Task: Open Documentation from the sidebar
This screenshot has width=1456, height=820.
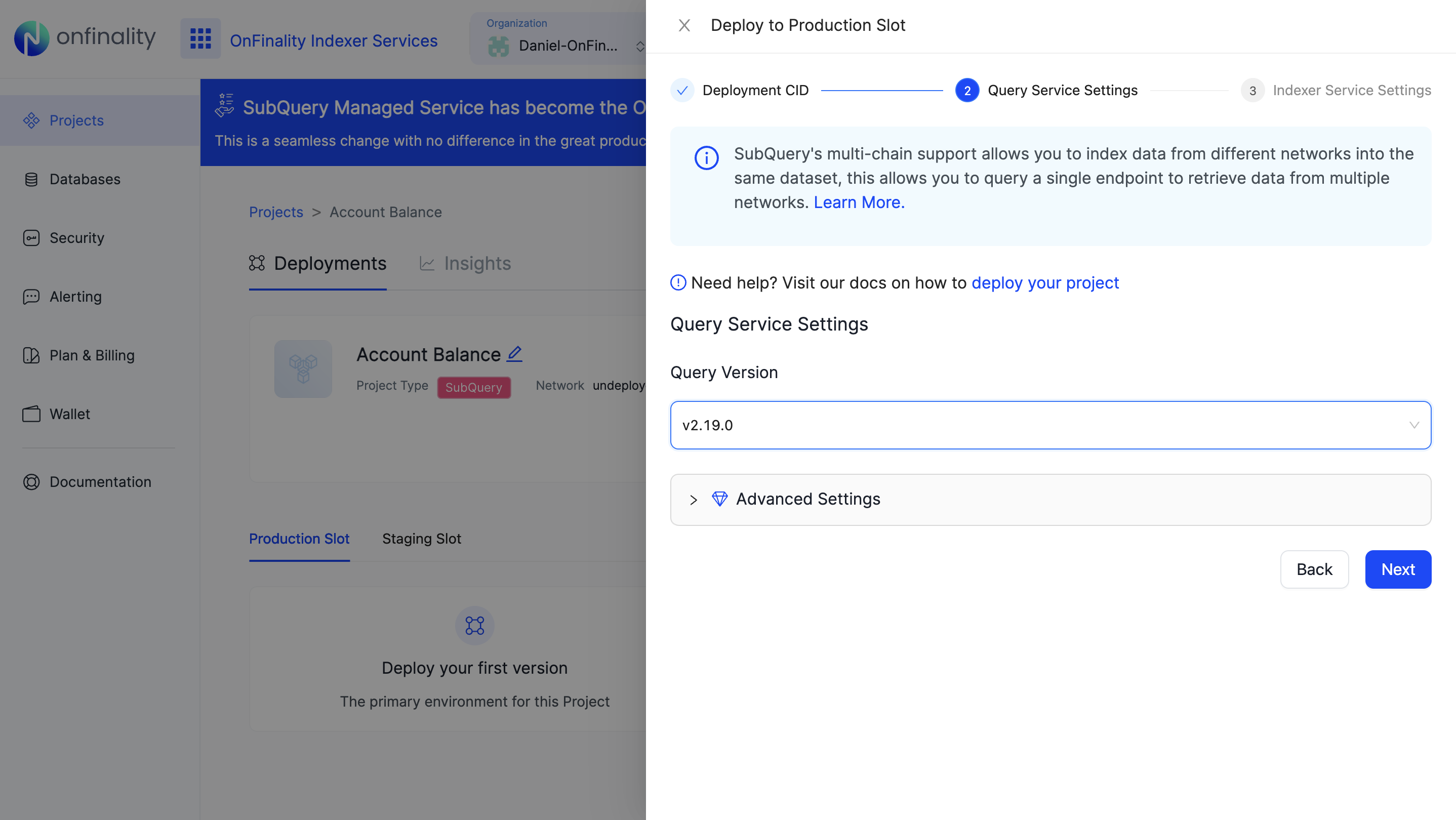Action: (100, 482)
